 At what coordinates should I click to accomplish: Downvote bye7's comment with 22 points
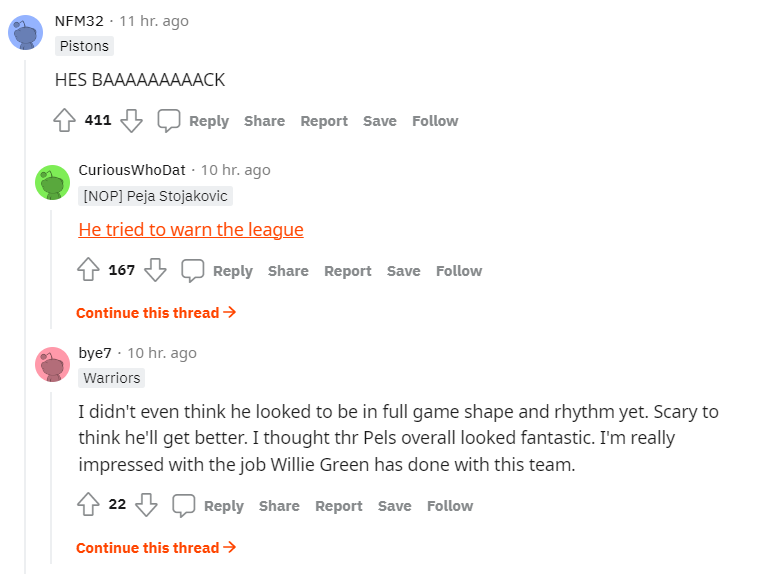146,506
